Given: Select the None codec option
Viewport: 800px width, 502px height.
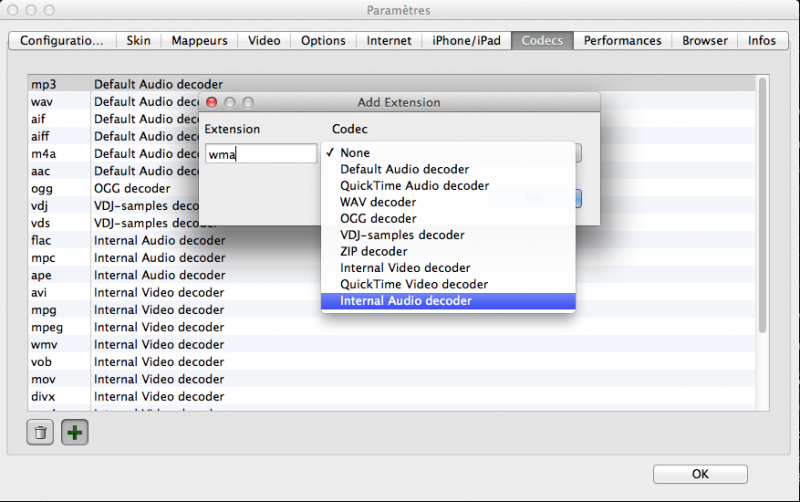Looking at the screenshot, I should click(355, 153).
